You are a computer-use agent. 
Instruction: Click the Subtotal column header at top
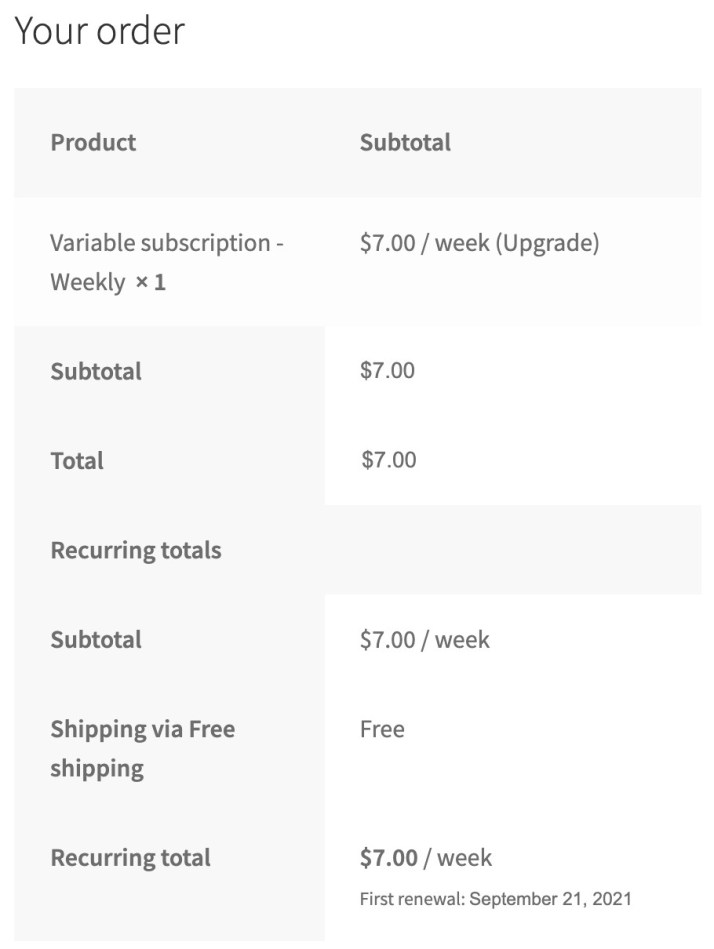[x=405, y=142]
